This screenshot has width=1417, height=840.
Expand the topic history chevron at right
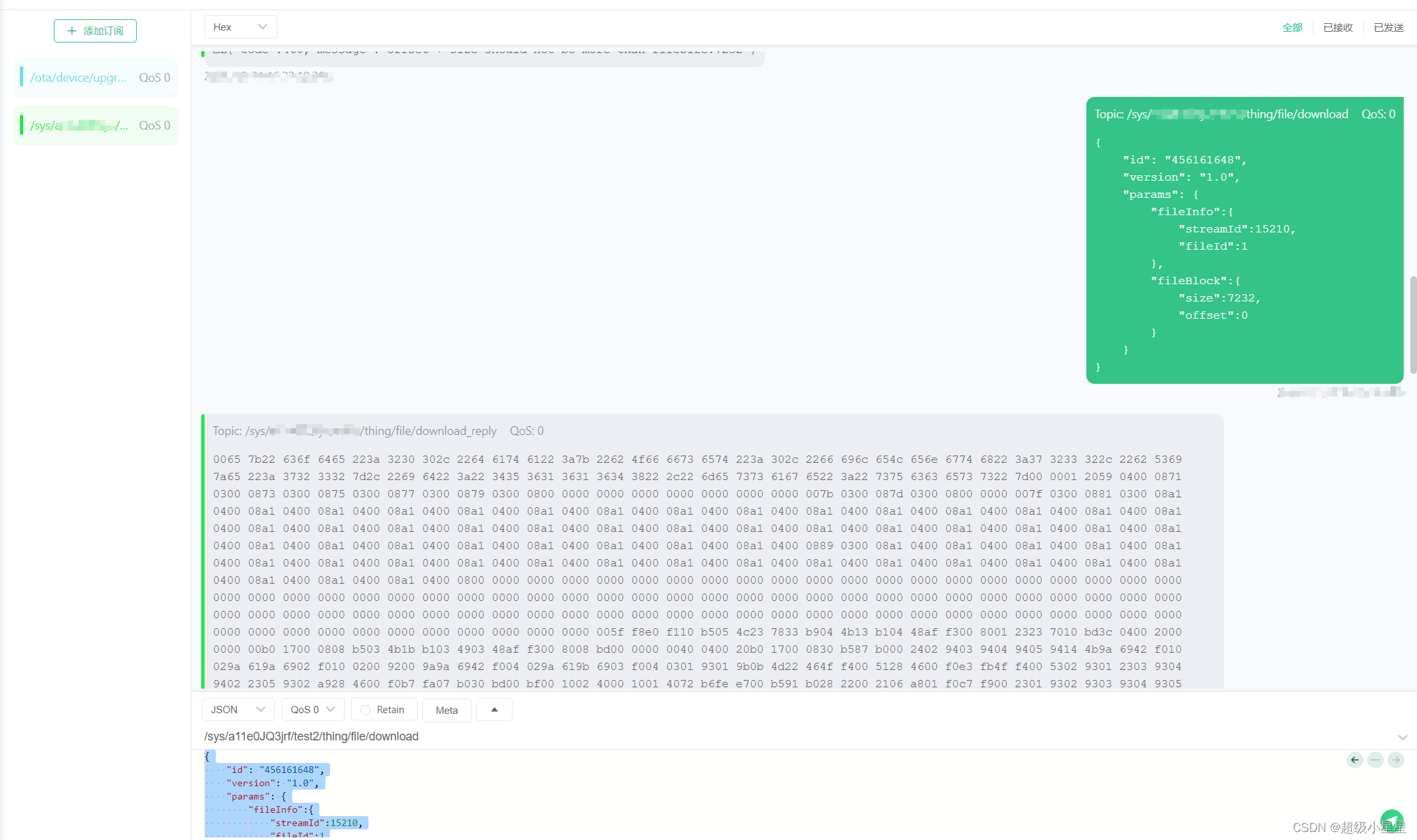[1402, 737]
